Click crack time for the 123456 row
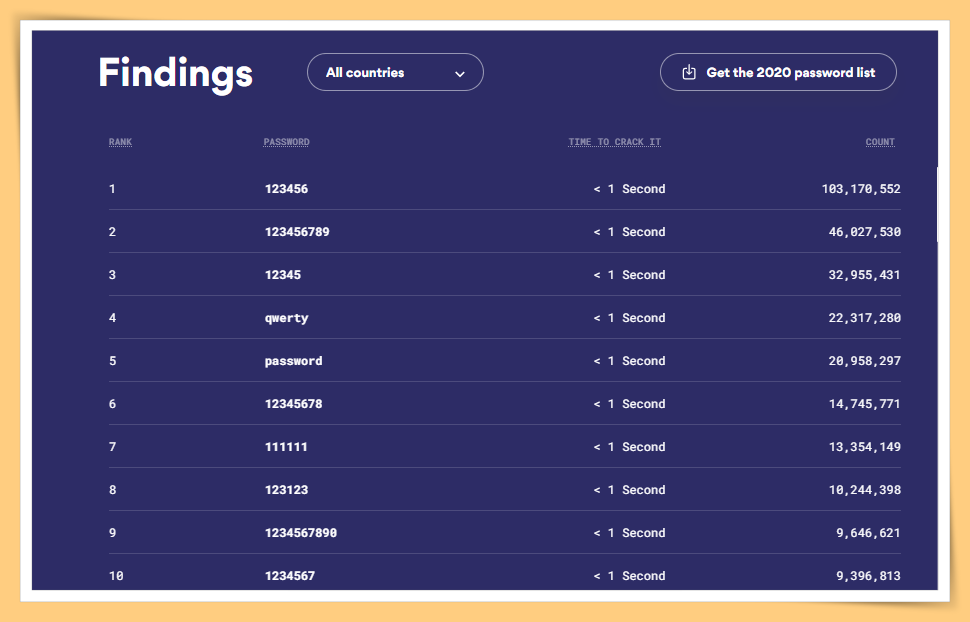970x622 pixels. [x=629, y=189]
